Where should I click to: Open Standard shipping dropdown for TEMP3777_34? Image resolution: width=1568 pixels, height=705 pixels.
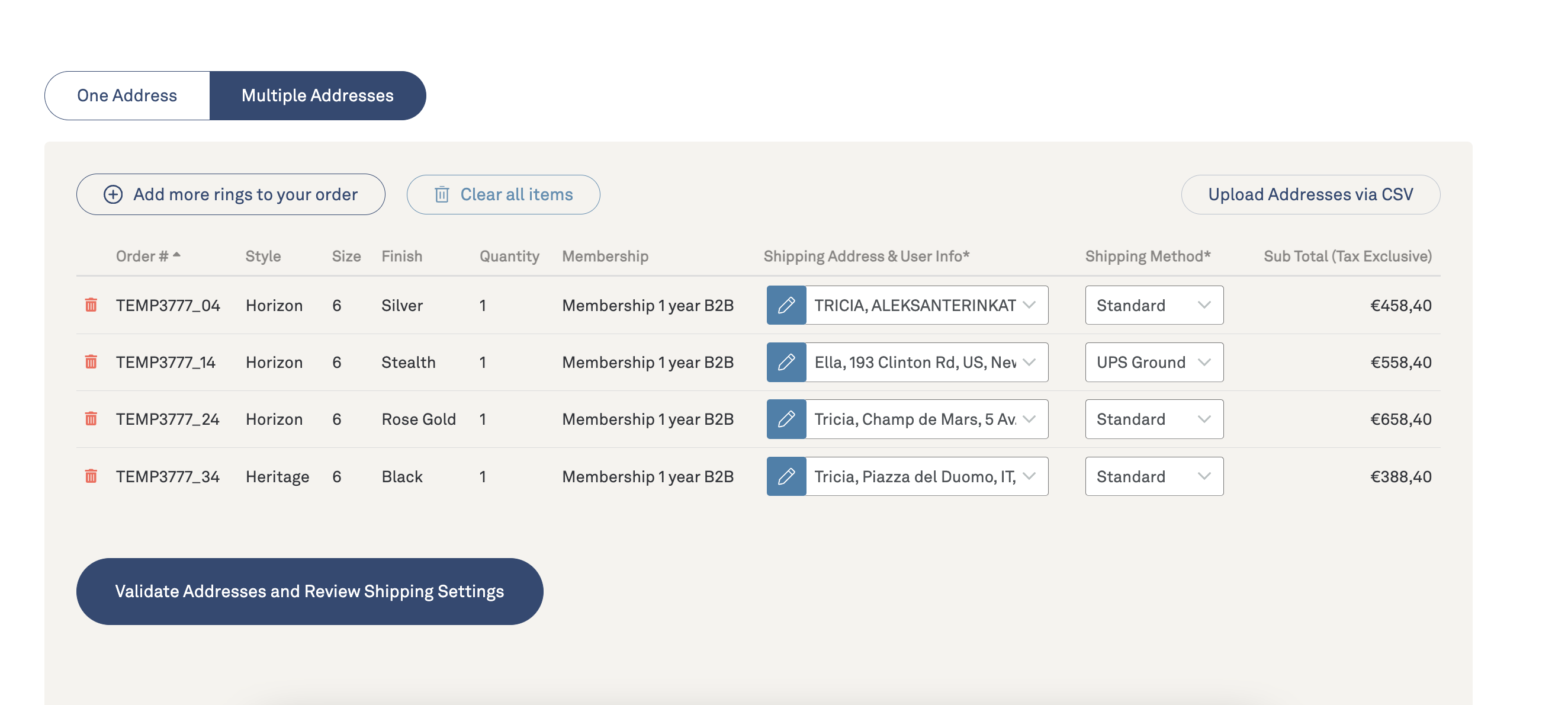click(x=1154, y=476)
